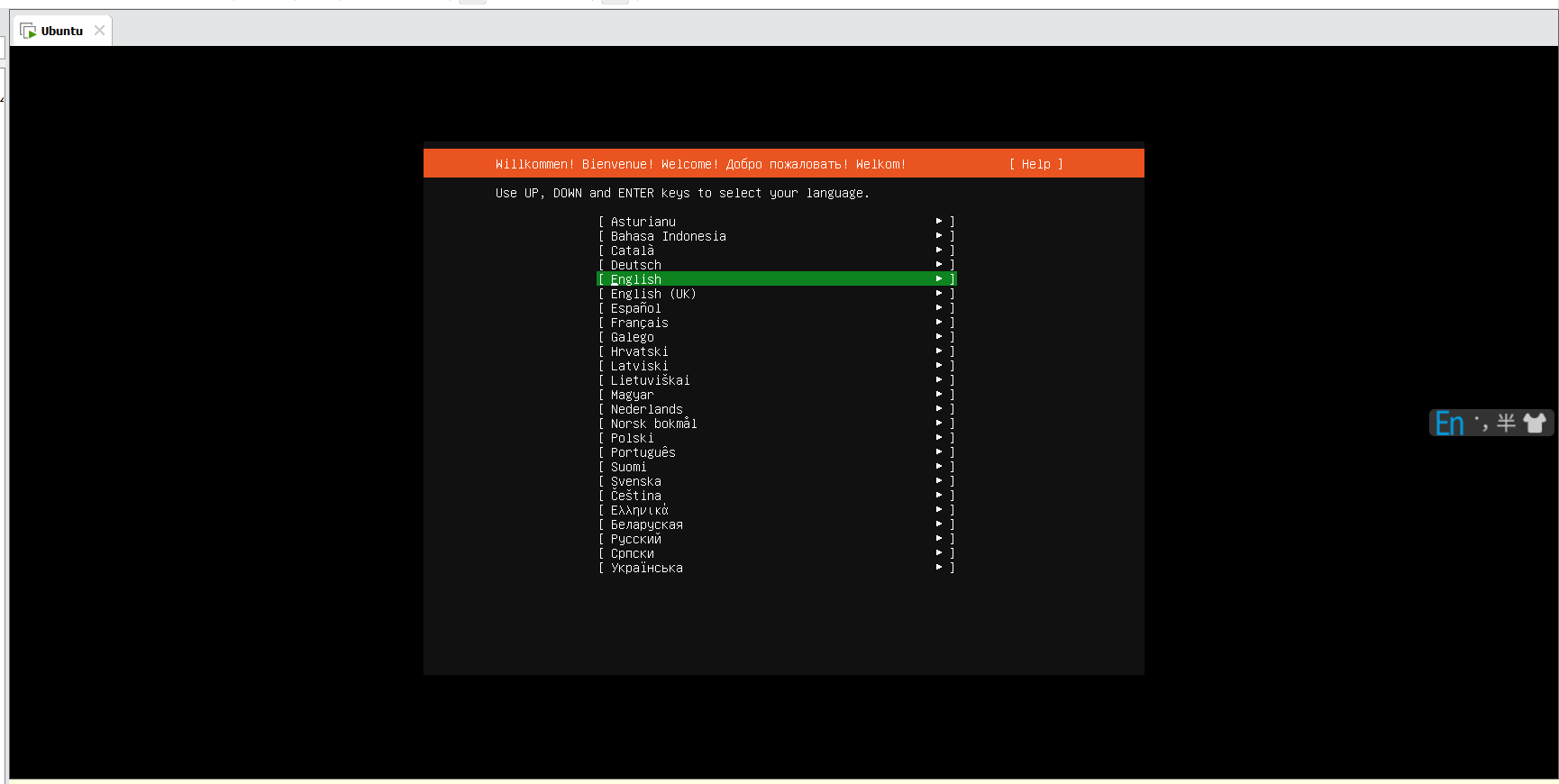Select Galego language entry
1559x784 pixels.
(x=776, y=337)
